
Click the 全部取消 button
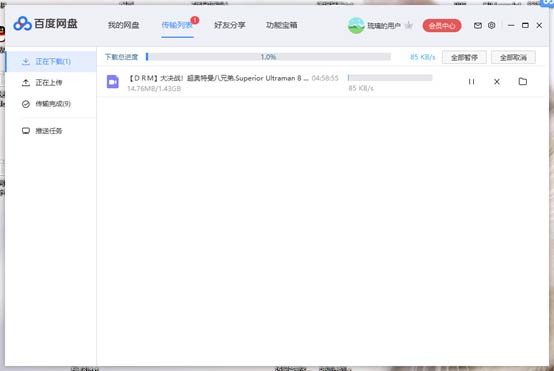513,57
